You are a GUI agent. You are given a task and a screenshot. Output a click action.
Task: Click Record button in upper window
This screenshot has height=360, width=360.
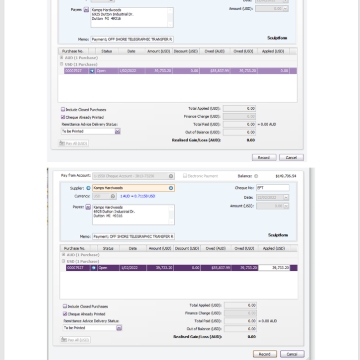pos(264,157)
